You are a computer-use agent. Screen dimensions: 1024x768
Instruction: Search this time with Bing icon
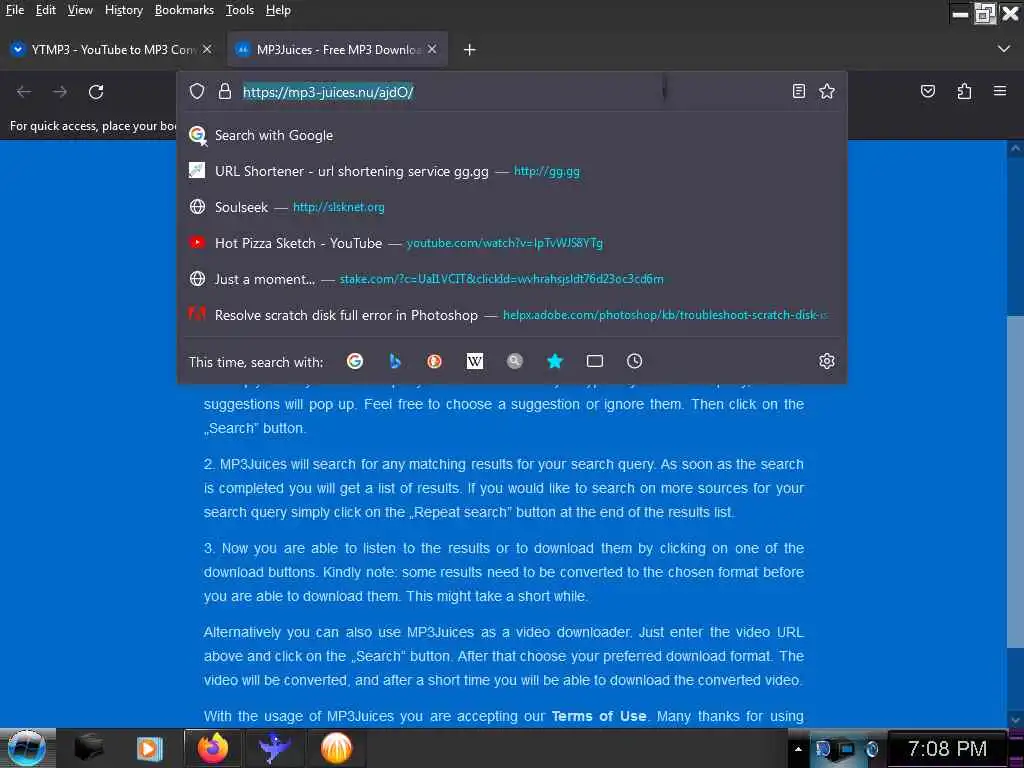394,361
